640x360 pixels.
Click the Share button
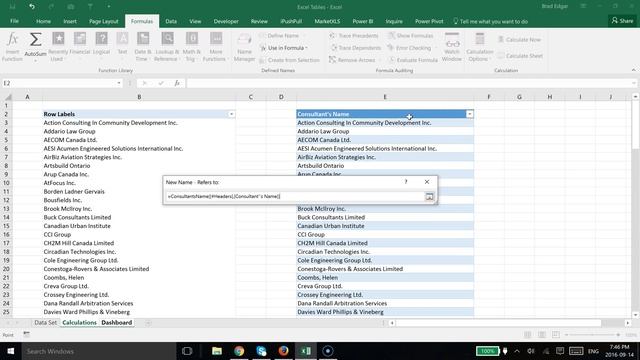pyautogui.click(x=622, y=20)
